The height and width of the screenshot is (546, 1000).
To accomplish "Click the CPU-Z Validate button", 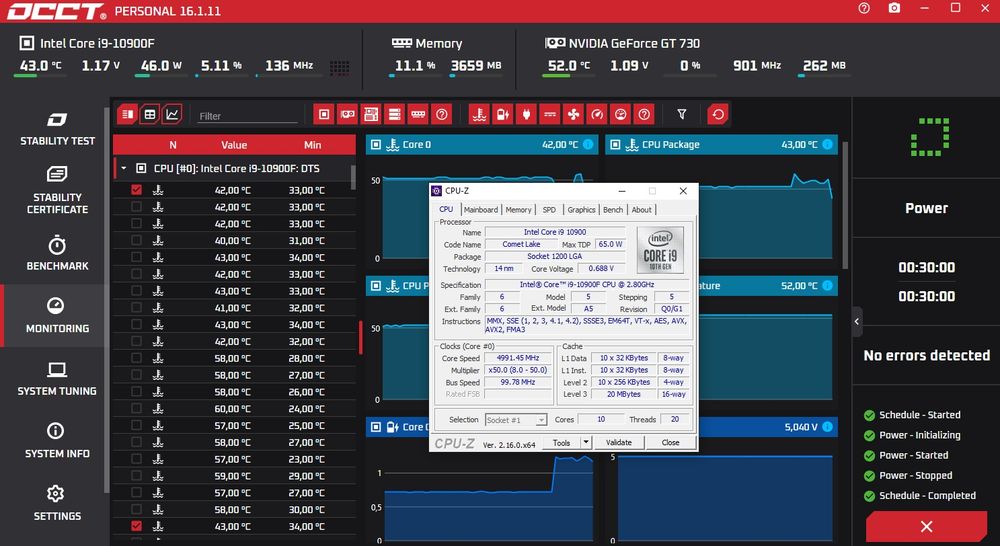I will click(619, 442).
